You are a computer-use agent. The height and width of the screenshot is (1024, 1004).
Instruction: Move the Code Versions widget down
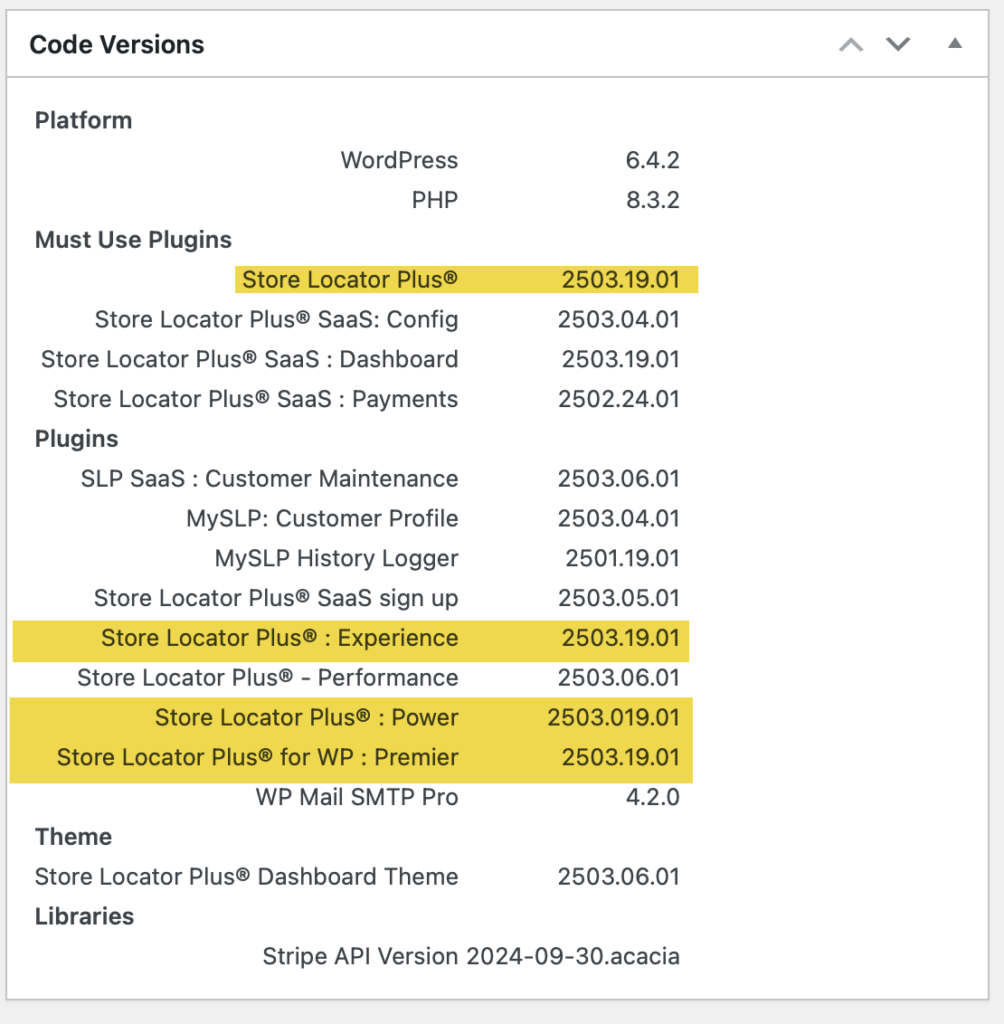click(x=898, y=44)
